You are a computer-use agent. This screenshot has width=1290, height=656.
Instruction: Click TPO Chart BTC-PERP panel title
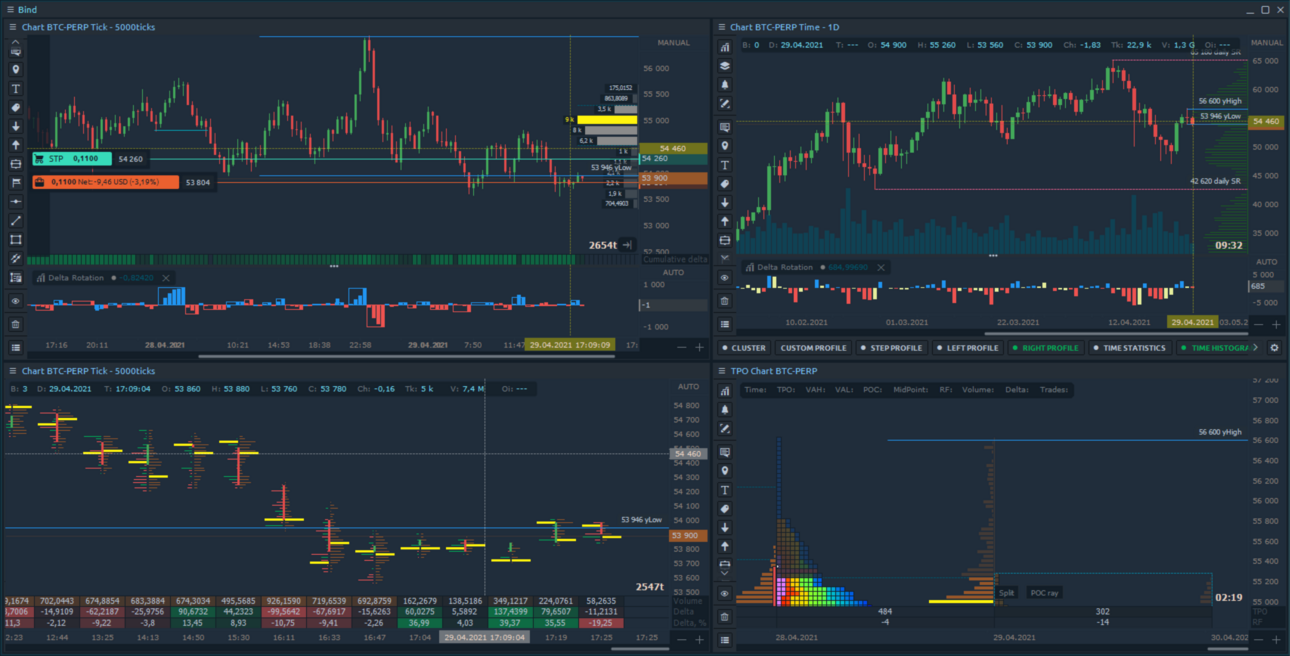773,371
